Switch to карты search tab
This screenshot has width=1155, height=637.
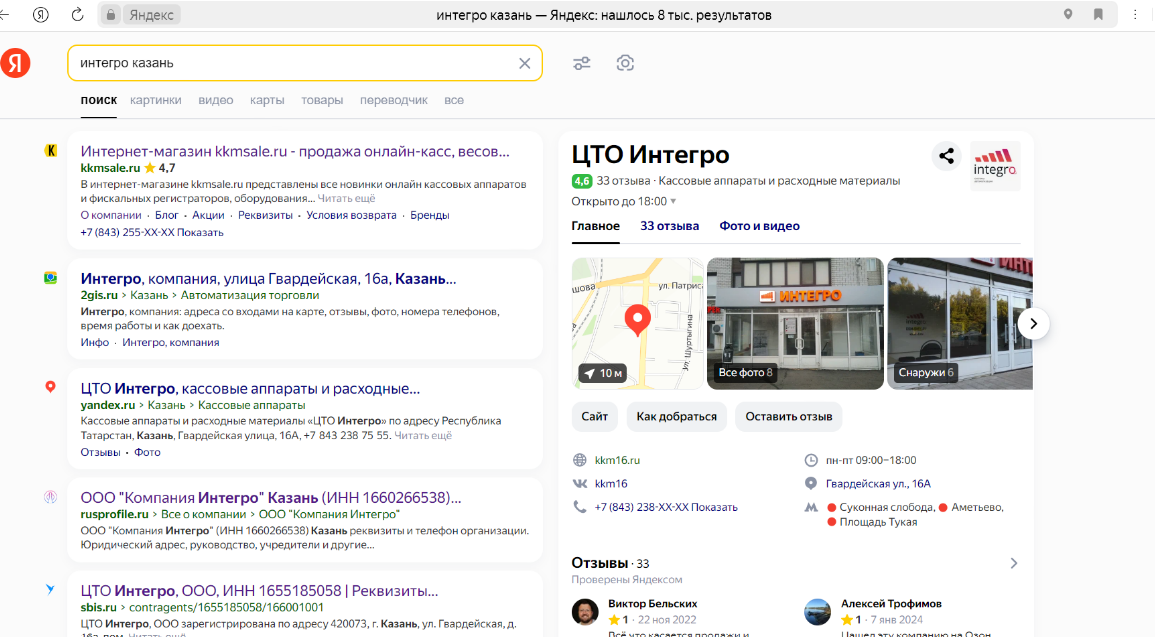(x=267, y=100)
